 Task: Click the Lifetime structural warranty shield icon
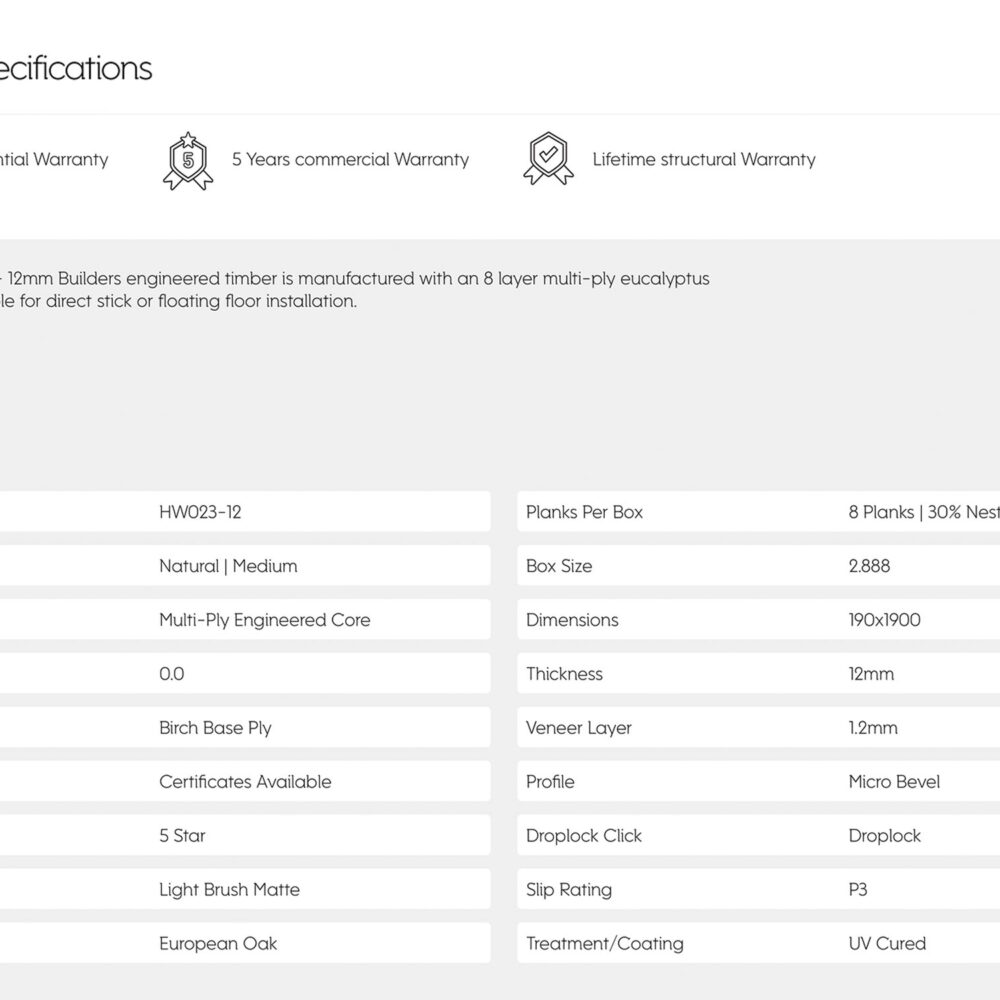(548, 159)
